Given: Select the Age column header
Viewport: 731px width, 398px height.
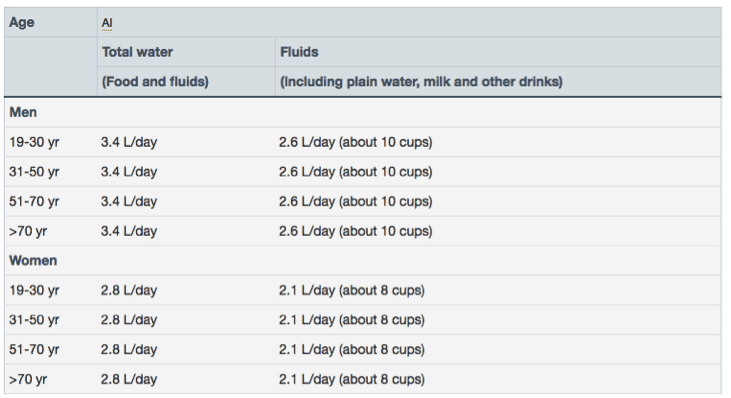Looking at the screenshot, I should (22, 22).
